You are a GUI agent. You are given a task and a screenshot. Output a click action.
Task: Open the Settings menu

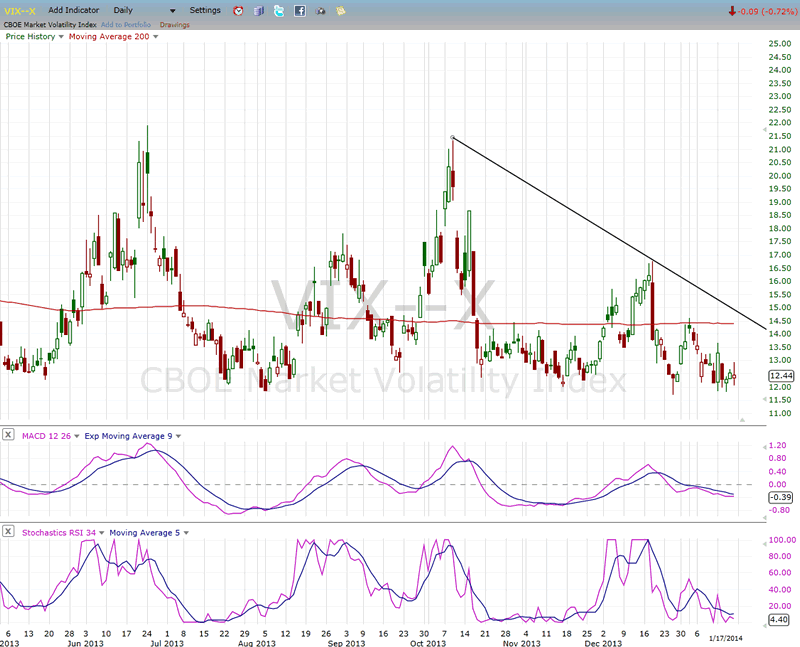coord(205,10)
